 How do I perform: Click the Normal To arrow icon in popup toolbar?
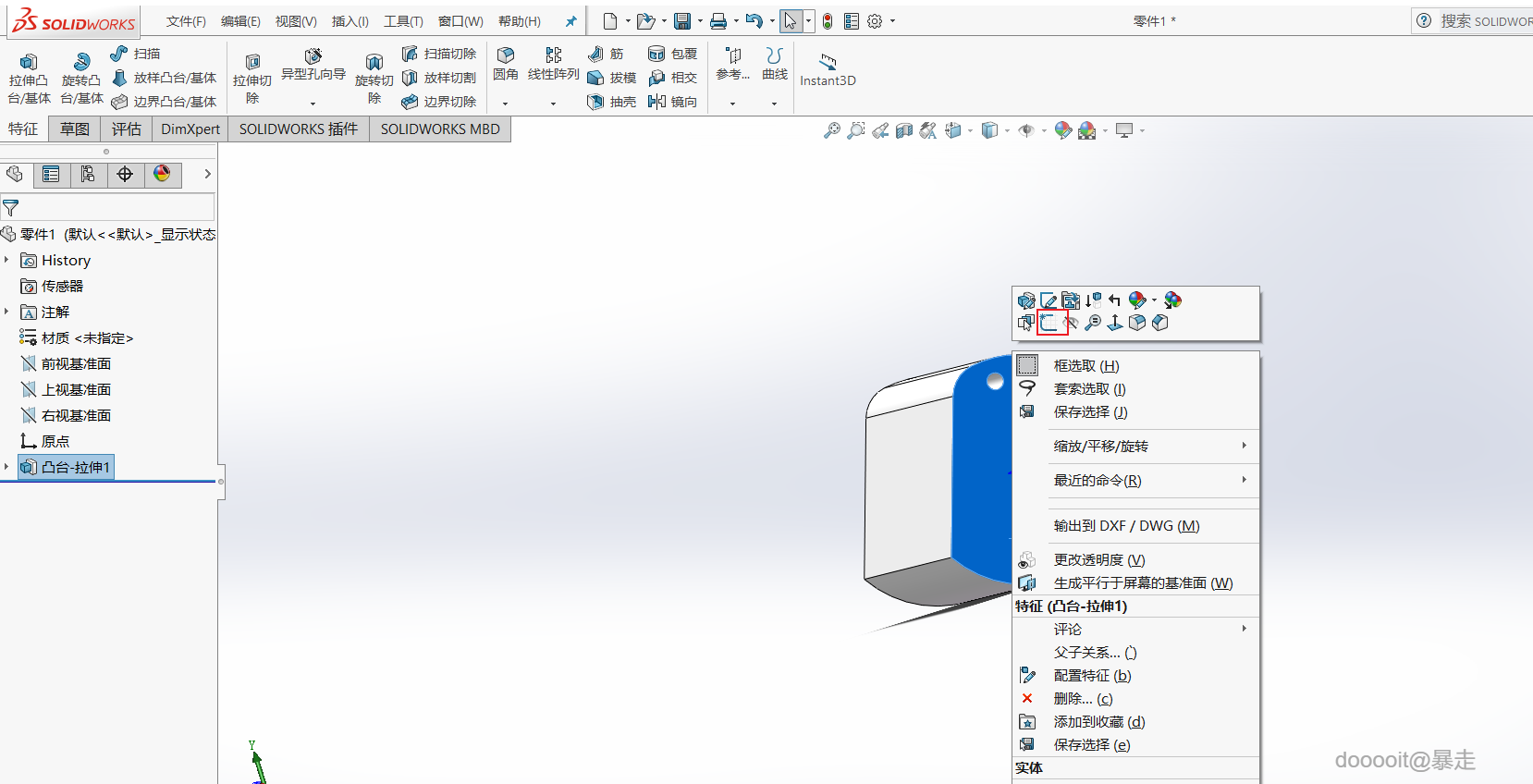[1115, 323]
